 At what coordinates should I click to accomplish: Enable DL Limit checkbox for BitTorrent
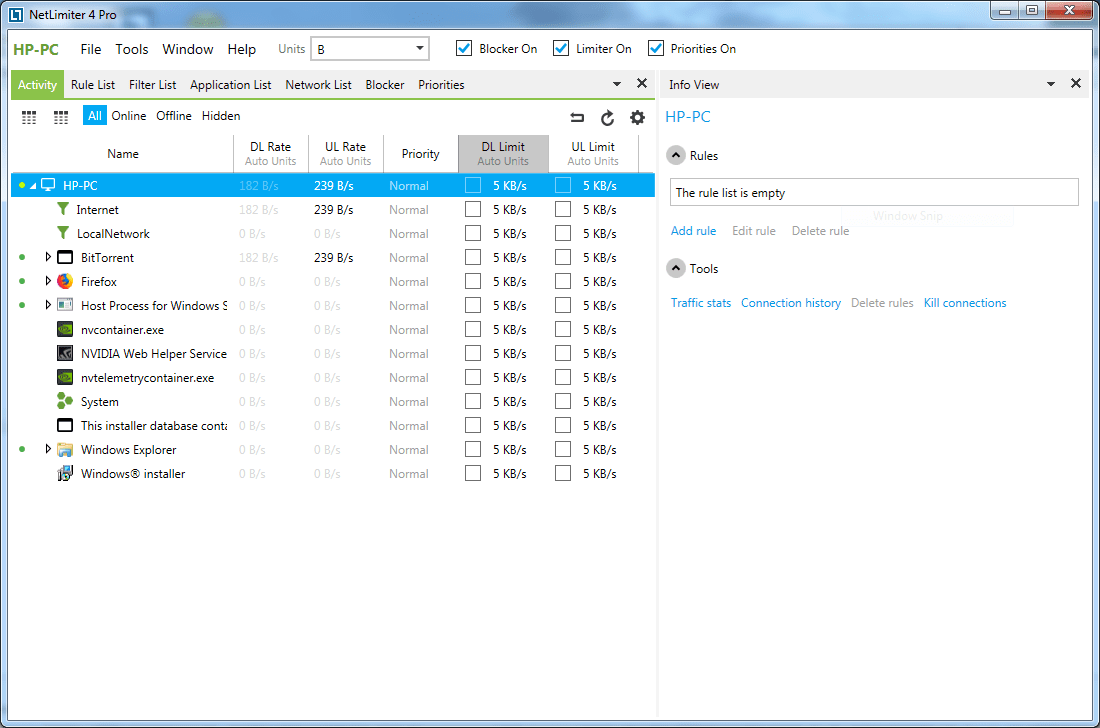[473, 257]
